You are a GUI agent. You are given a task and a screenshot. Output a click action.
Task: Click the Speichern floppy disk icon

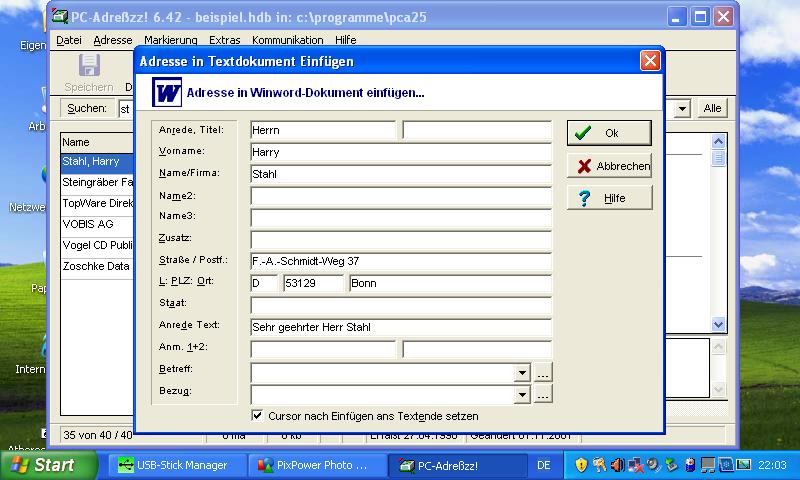pos(89,66)
